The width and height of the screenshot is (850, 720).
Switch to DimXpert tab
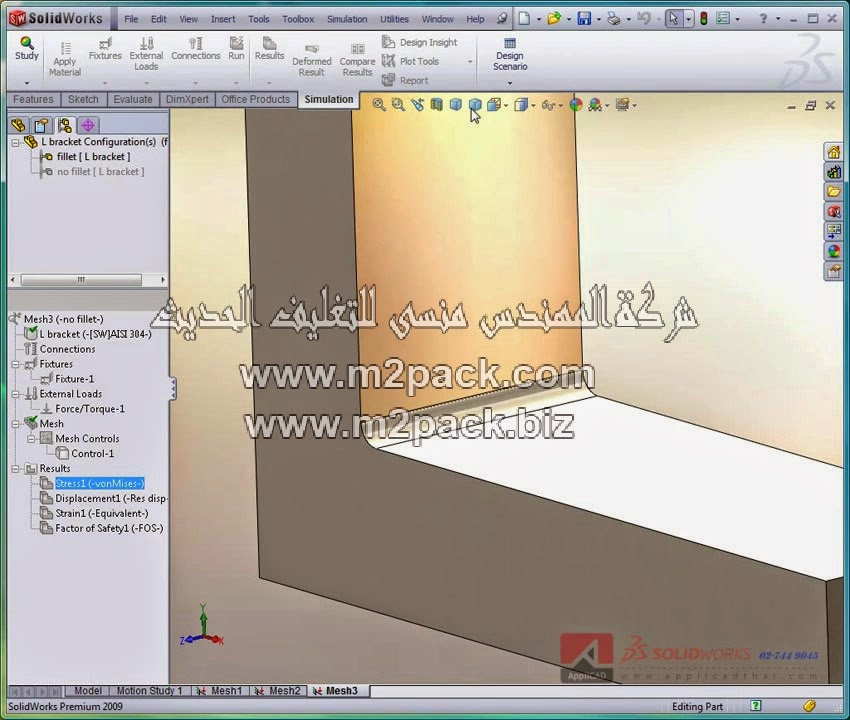coord(187,99)
